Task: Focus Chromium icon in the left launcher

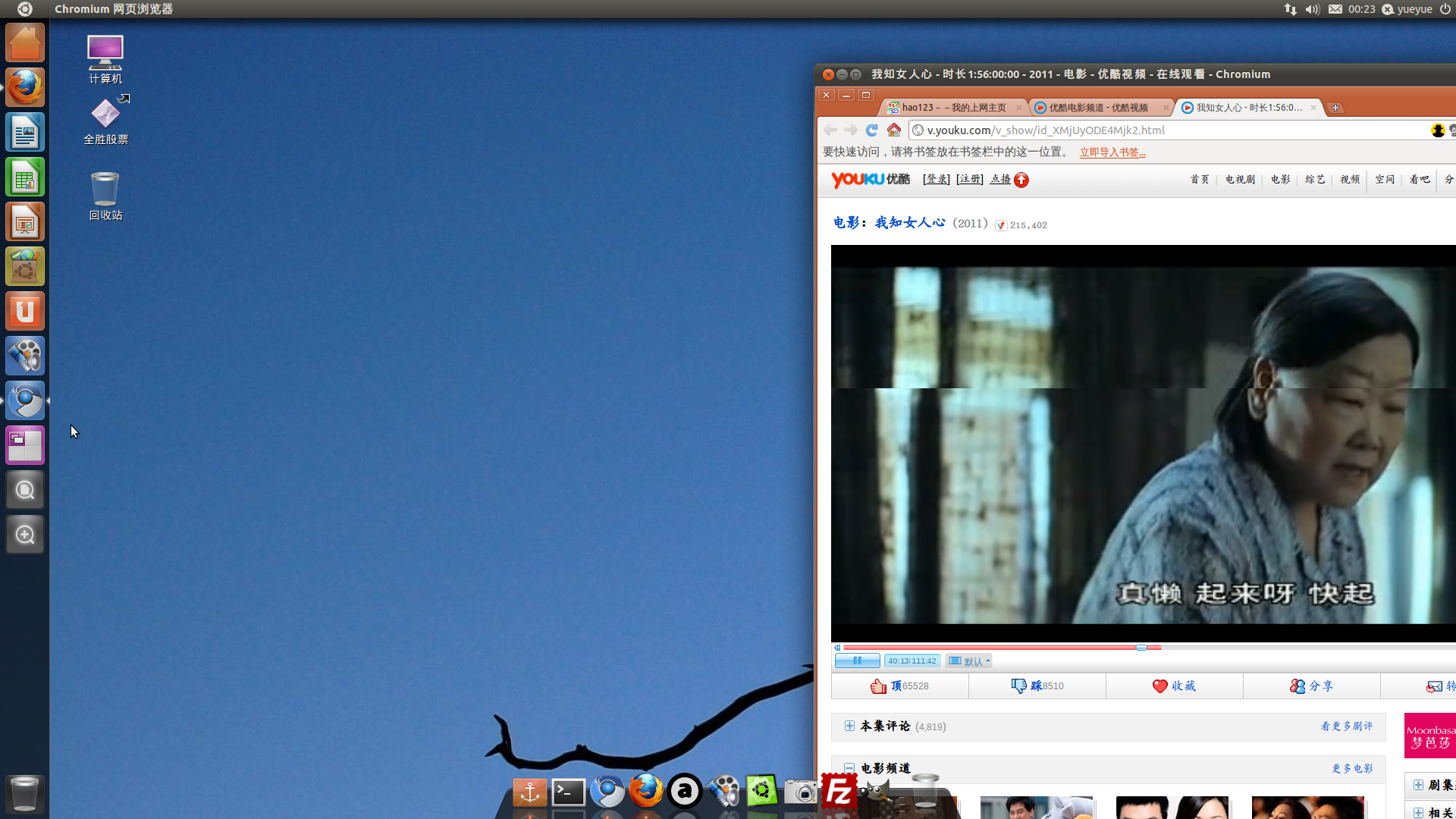Action: click(x=25, y=400)
